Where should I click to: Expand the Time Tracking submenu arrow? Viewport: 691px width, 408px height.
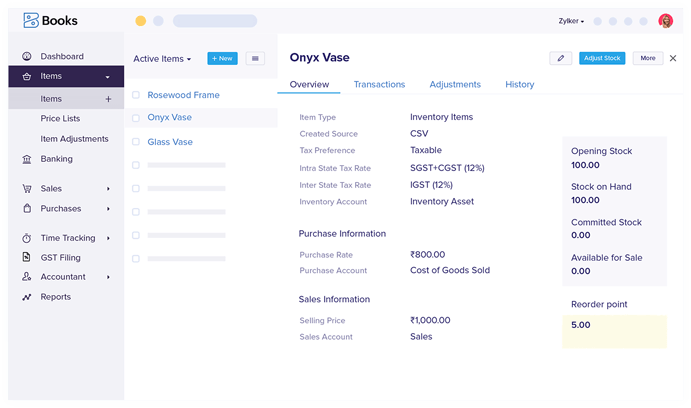pyautogui.click(x=108, y=238)
